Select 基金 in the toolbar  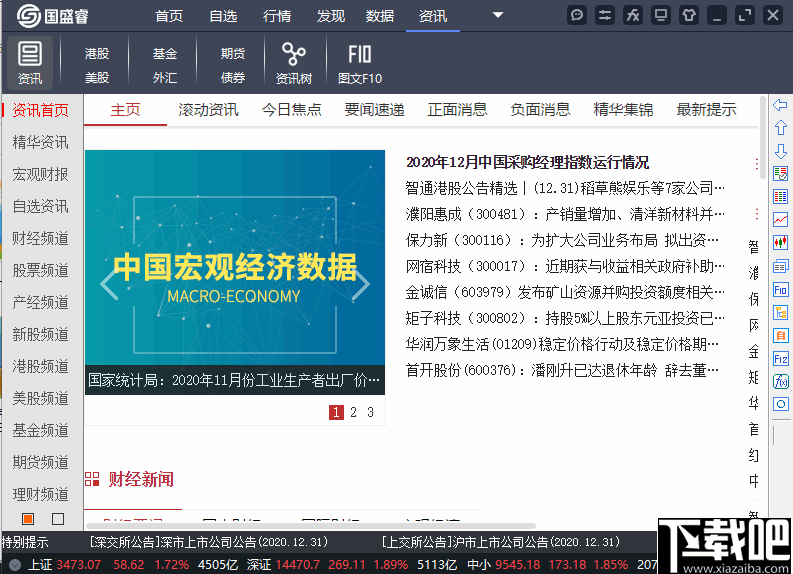click(165, 54)
